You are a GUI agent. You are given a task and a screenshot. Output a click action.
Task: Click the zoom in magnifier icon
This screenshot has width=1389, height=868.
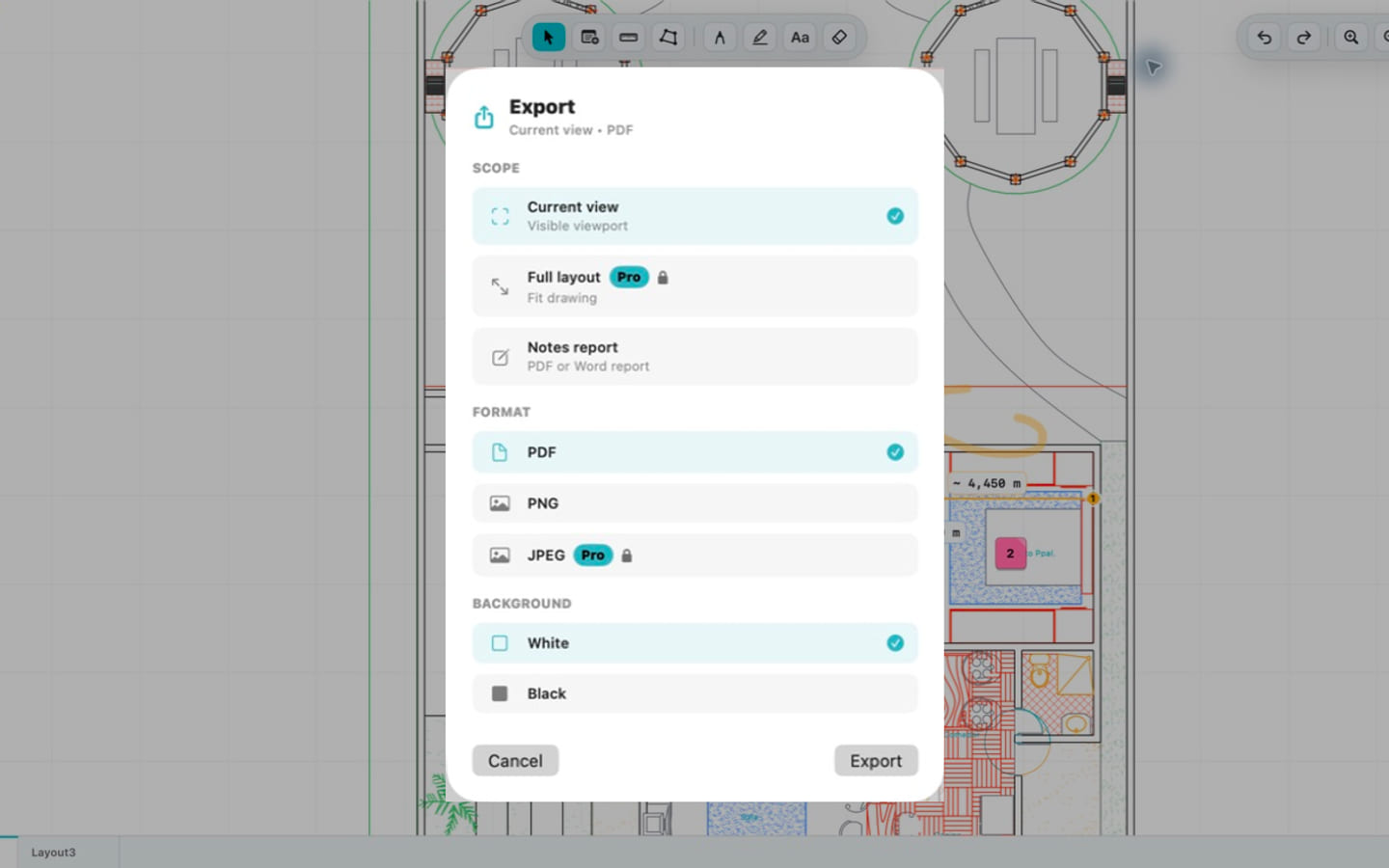[1351, 38]
